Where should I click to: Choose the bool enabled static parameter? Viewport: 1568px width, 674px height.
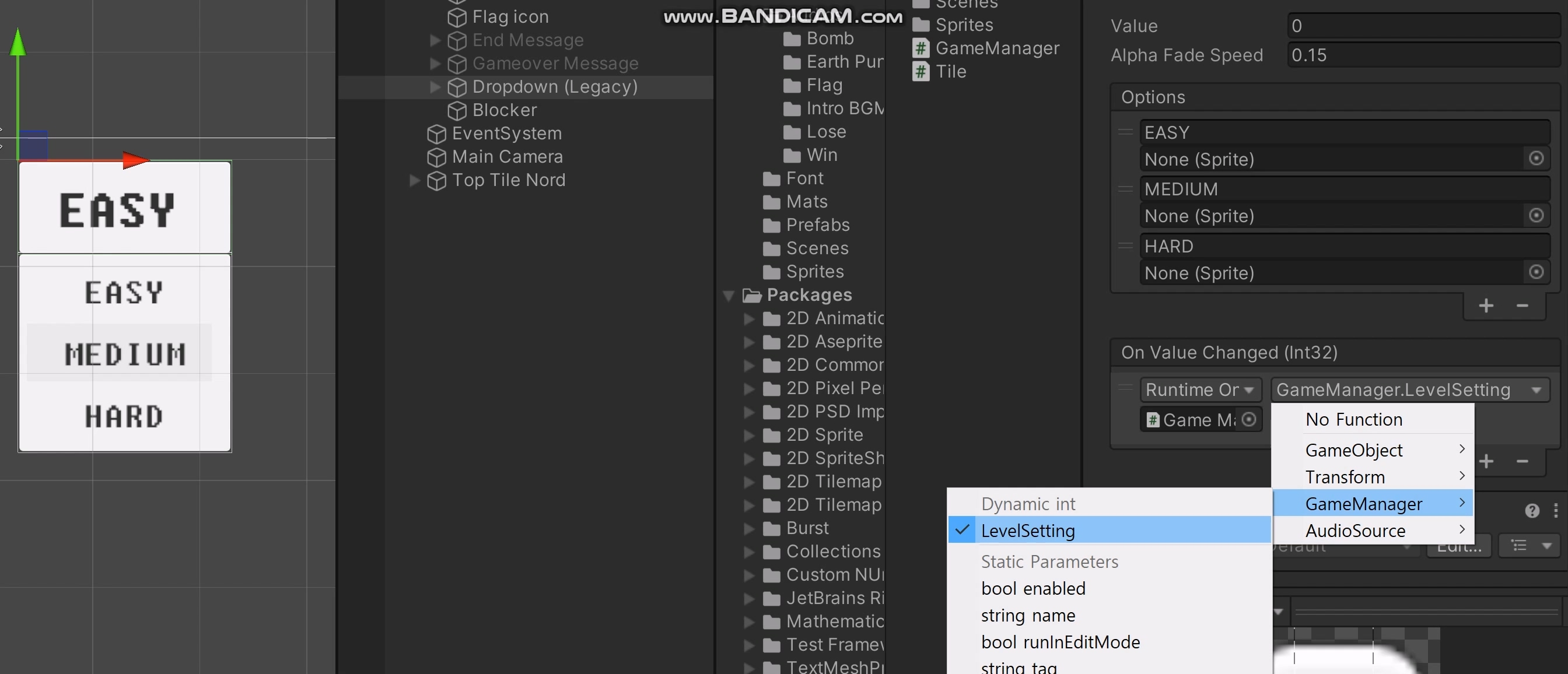[1033, 588]
